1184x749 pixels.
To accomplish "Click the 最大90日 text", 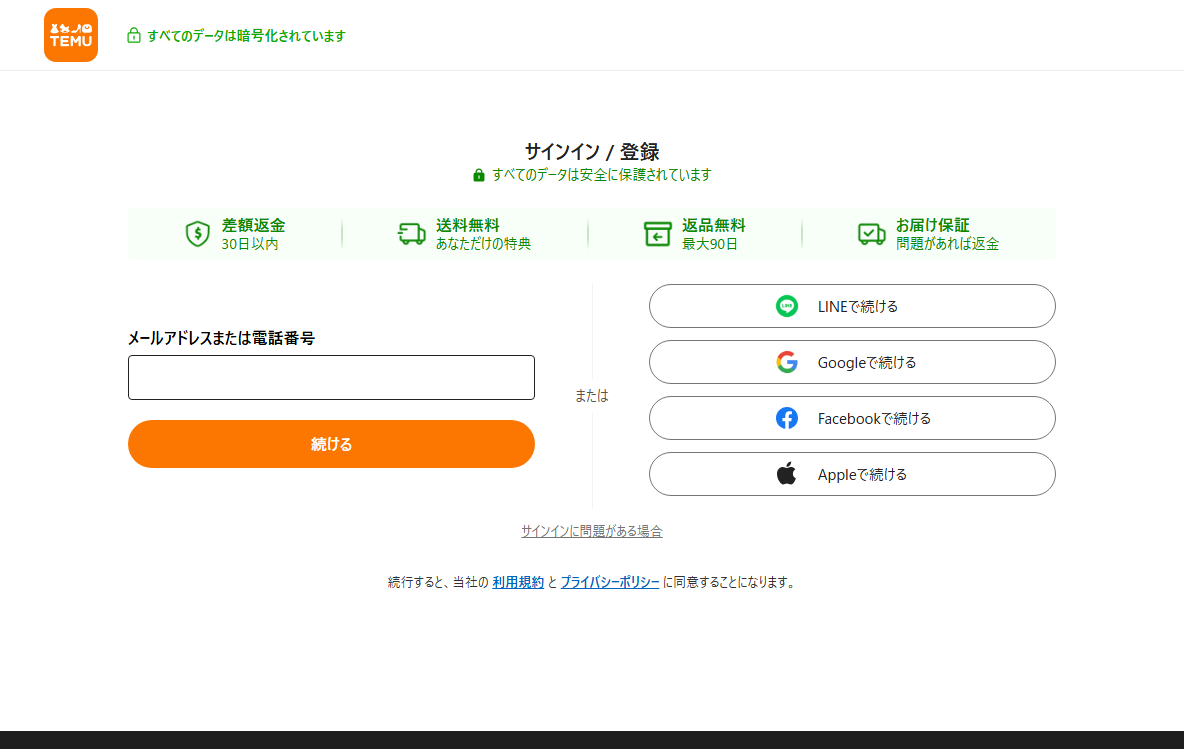I will (710, 244).
